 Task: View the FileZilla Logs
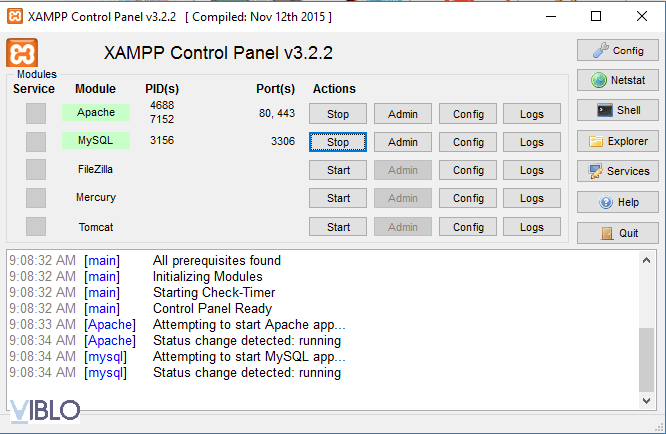tap(532, 170)
